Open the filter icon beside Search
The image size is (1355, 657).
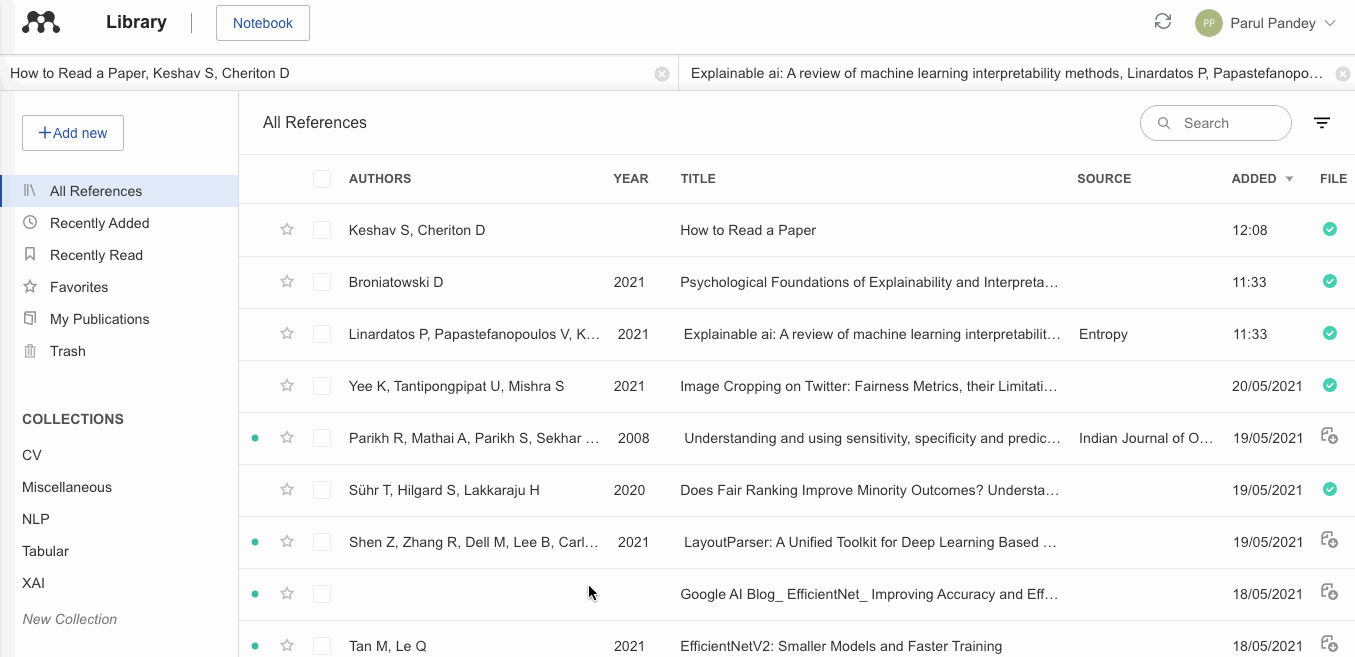(1322, 123)
